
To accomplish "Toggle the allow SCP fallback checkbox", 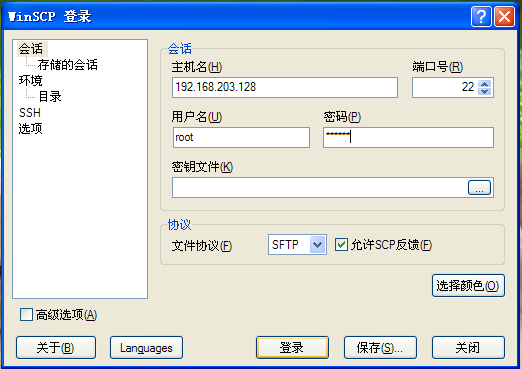I will 341,245.
